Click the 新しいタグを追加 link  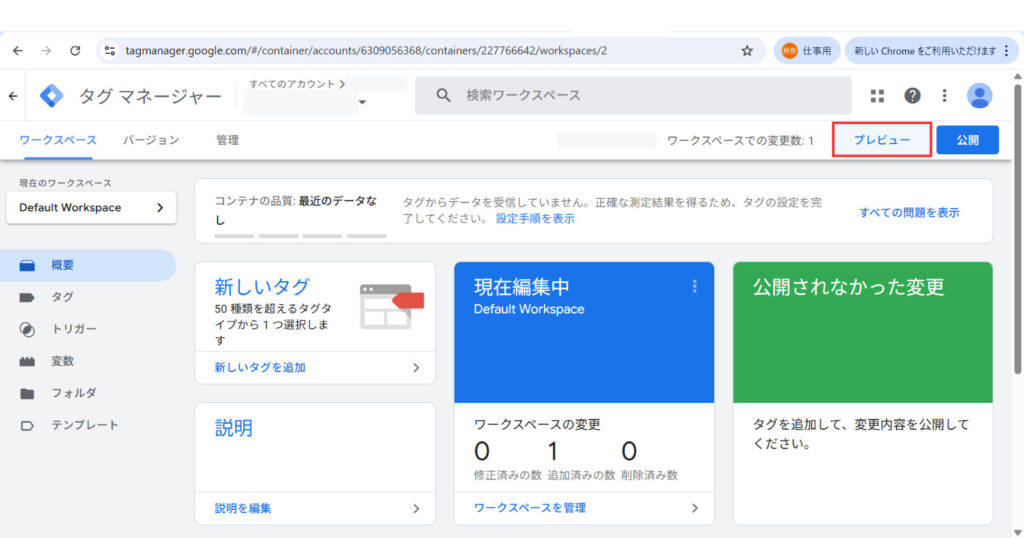click(x=260, y=368)
